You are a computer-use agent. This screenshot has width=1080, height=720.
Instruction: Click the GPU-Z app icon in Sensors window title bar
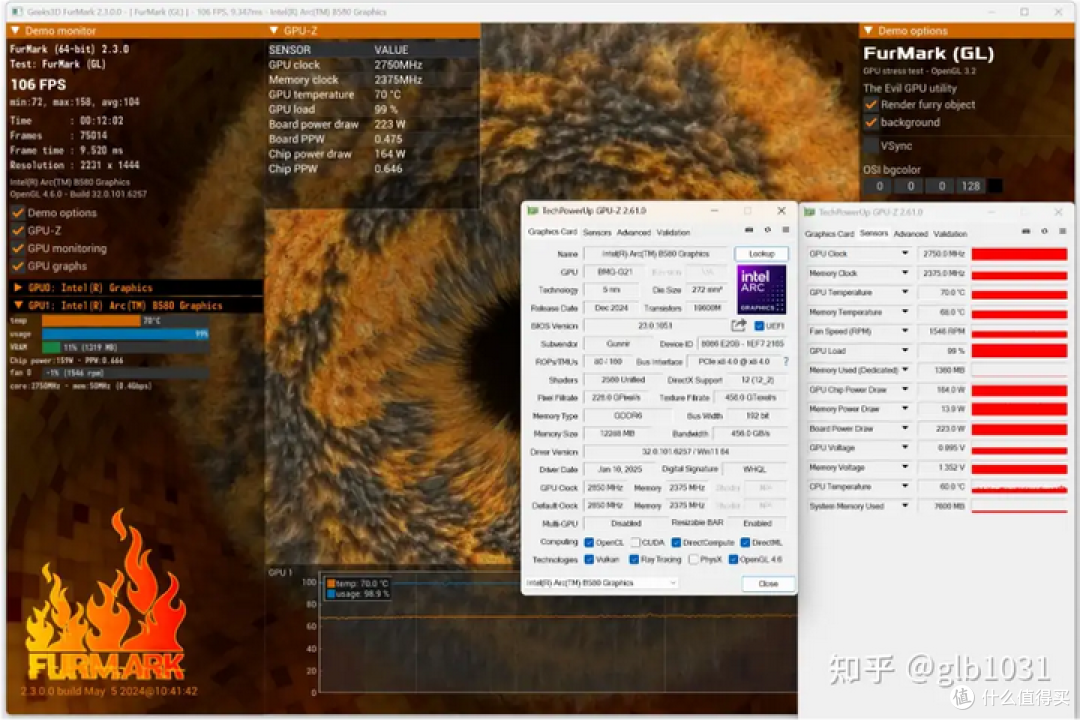(x=810, y=212)
